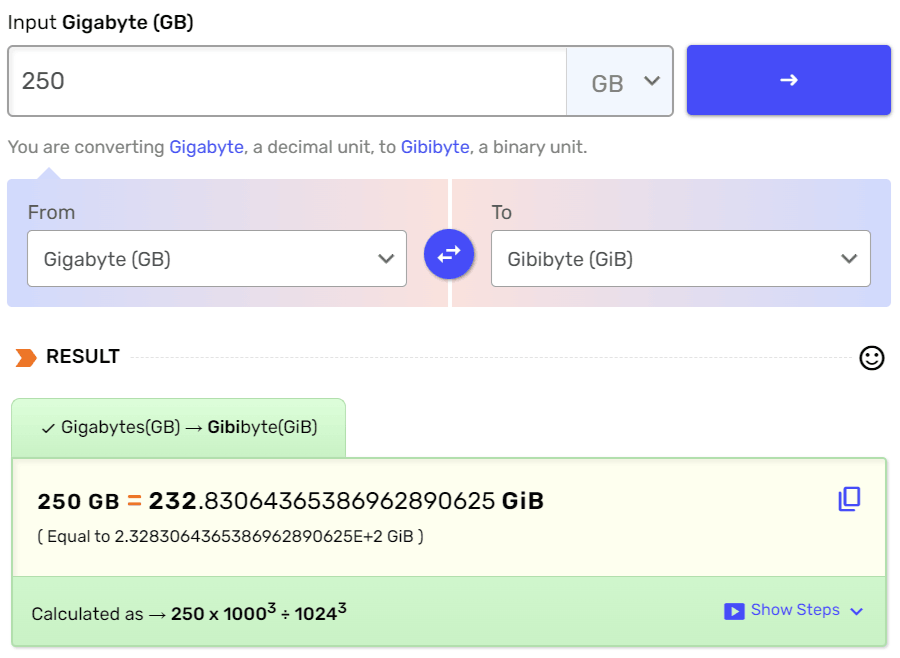Open the From Gigabyte (GB) dropdown
The image size is (900, 658).
point(217,258)
